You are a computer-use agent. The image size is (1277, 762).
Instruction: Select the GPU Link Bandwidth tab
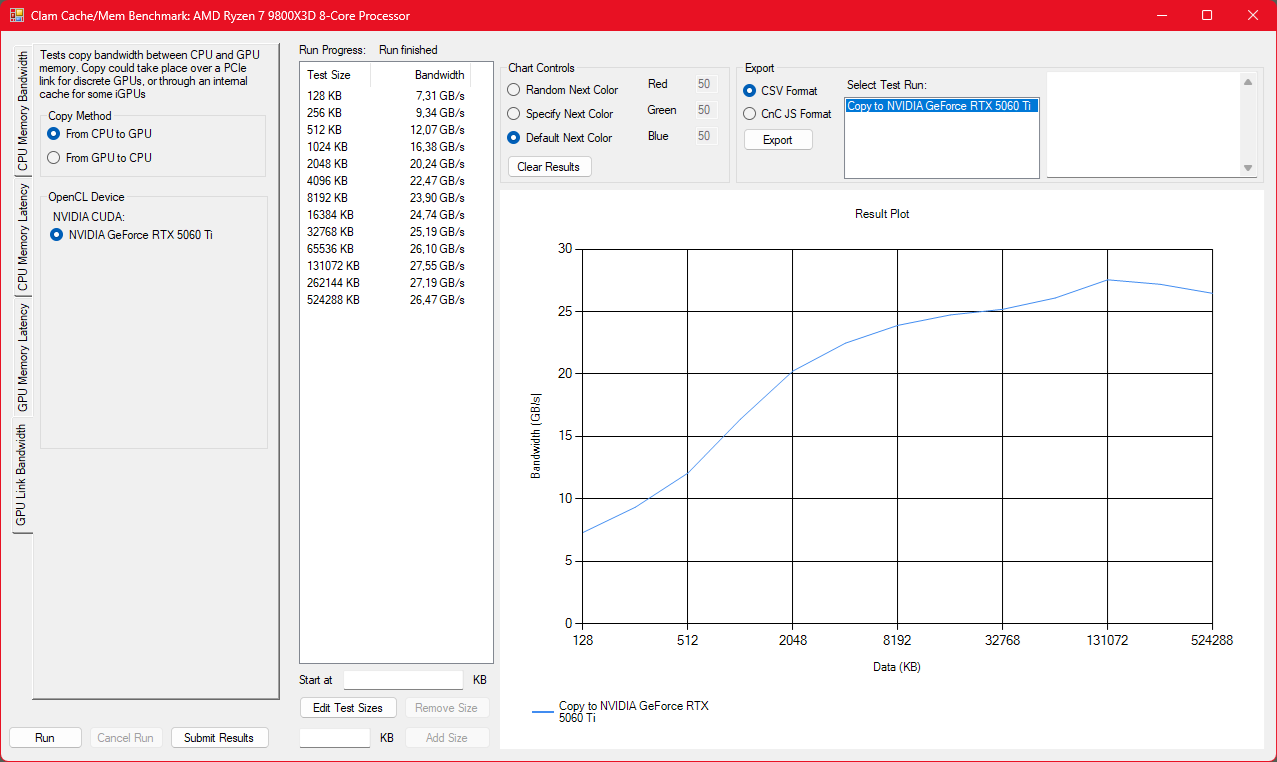[x=21, y=475]
